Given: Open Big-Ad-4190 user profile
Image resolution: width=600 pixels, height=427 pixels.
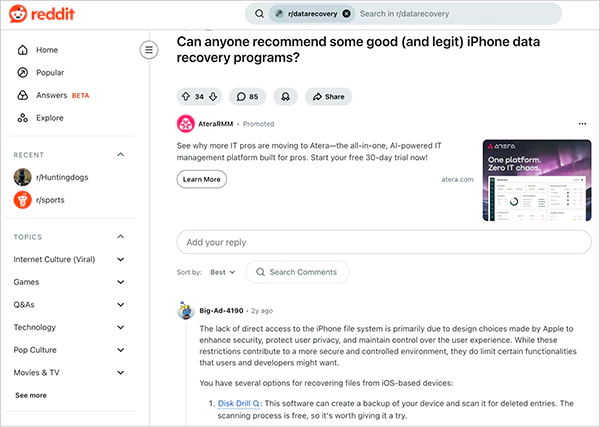Looking at the screenshot, I should tap(221, 310).
